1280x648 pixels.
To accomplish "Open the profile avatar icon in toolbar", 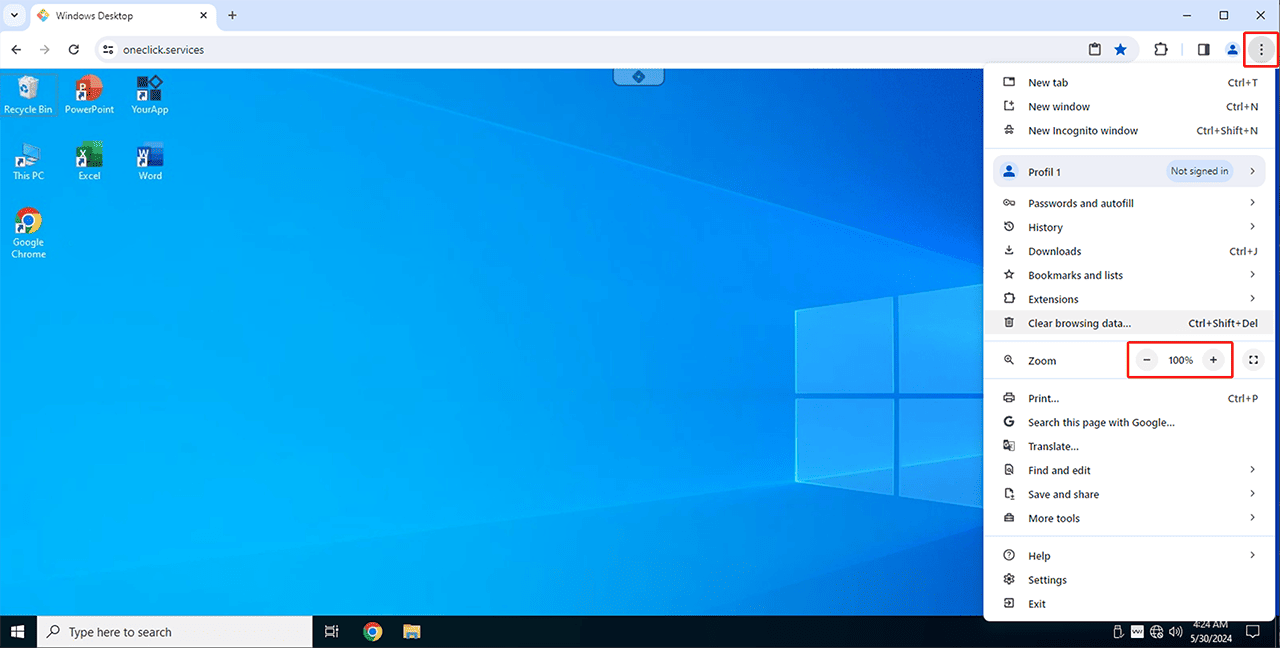I will (x=1233, y=49).
